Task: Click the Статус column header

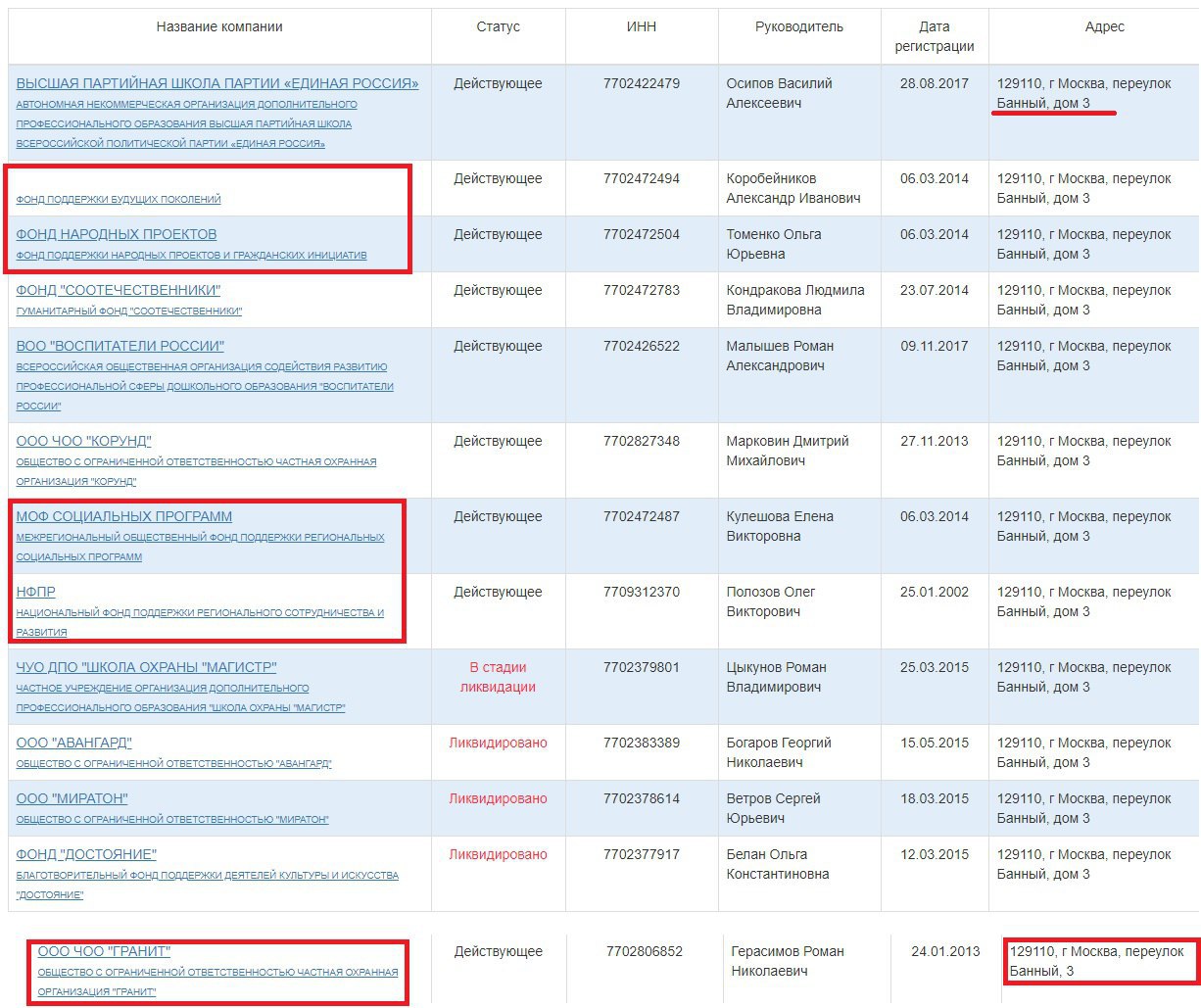Action: click(x=499, y=26)
